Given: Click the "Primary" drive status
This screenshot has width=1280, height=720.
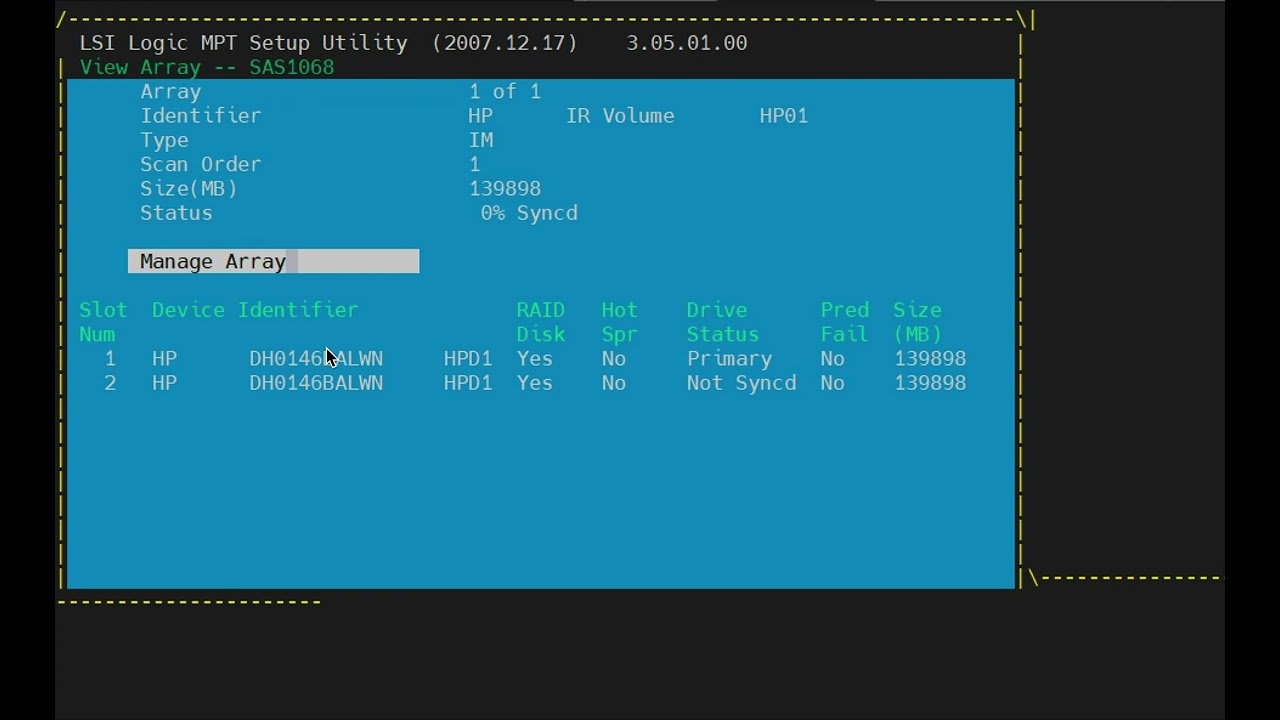Looking at the screenshot, I should click(730, 358).
